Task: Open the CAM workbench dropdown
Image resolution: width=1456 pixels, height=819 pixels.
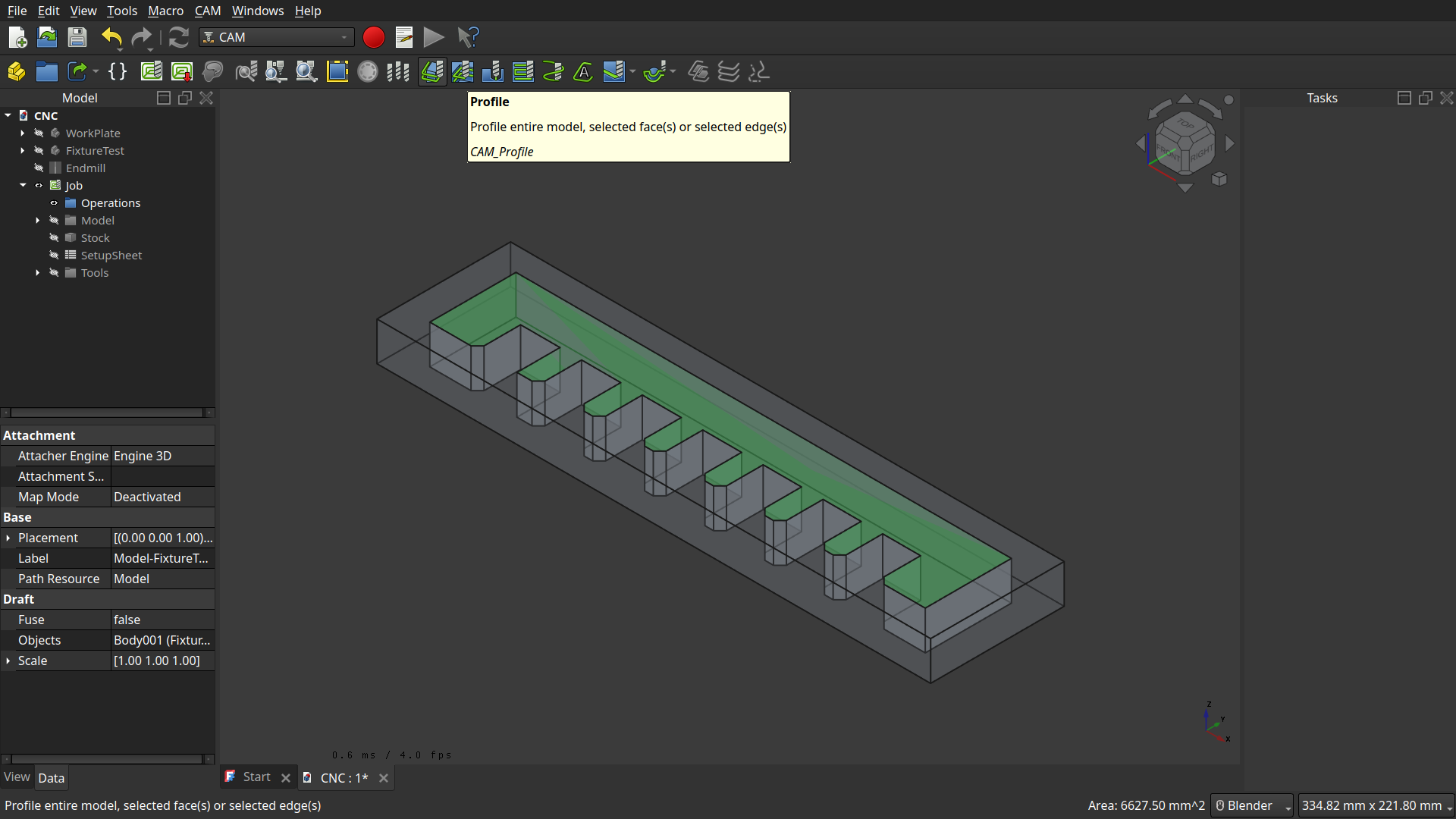Action: click(277, 37)
